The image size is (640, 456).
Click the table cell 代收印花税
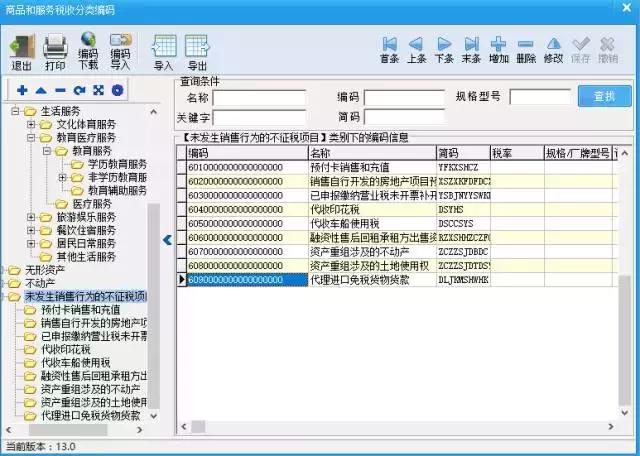372,209
